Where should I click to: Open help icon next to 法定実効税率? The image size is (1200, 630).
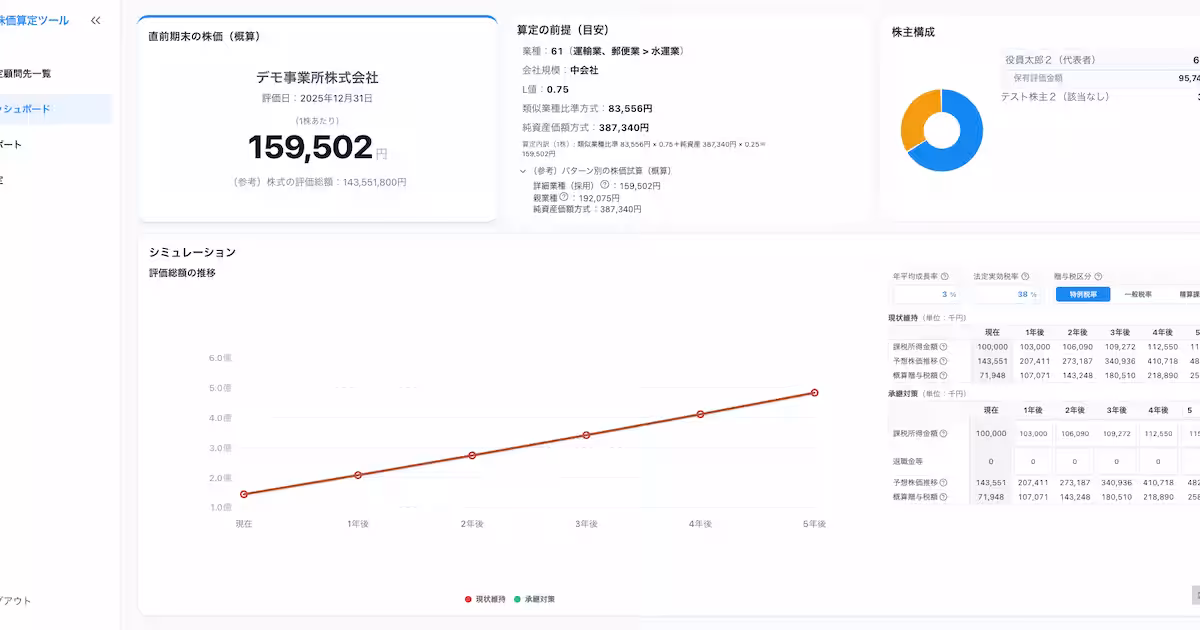coord(1025,276)
